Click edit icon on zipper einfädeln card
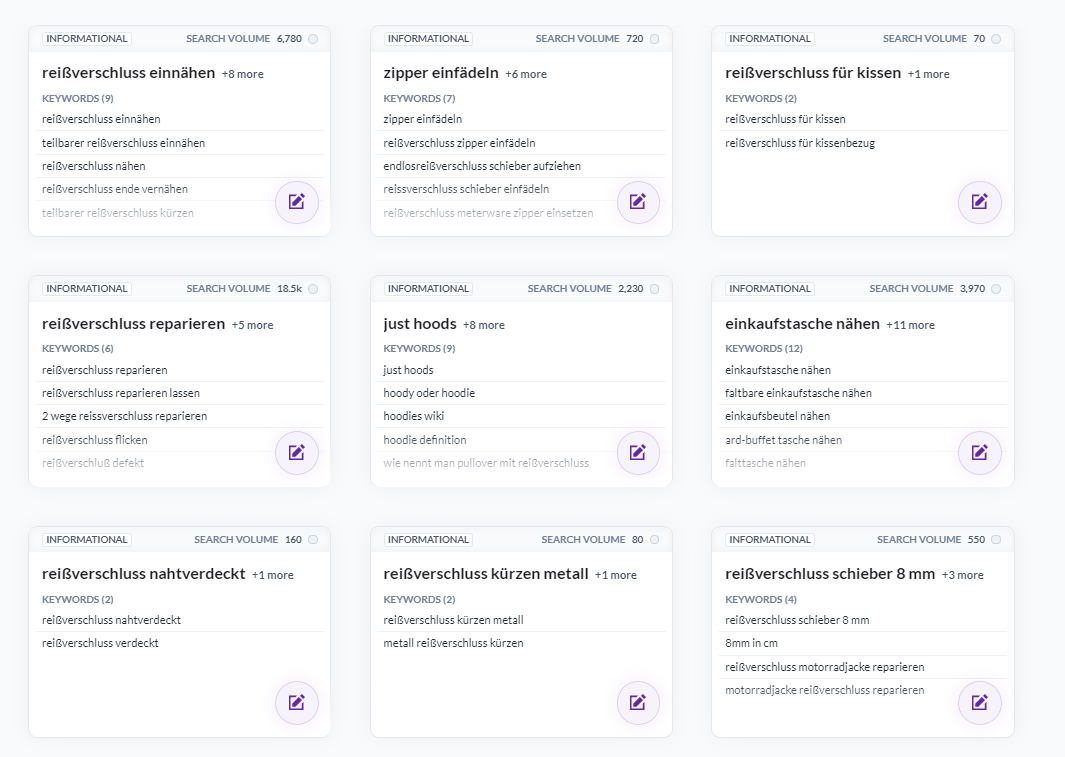 tap(638, 202)
